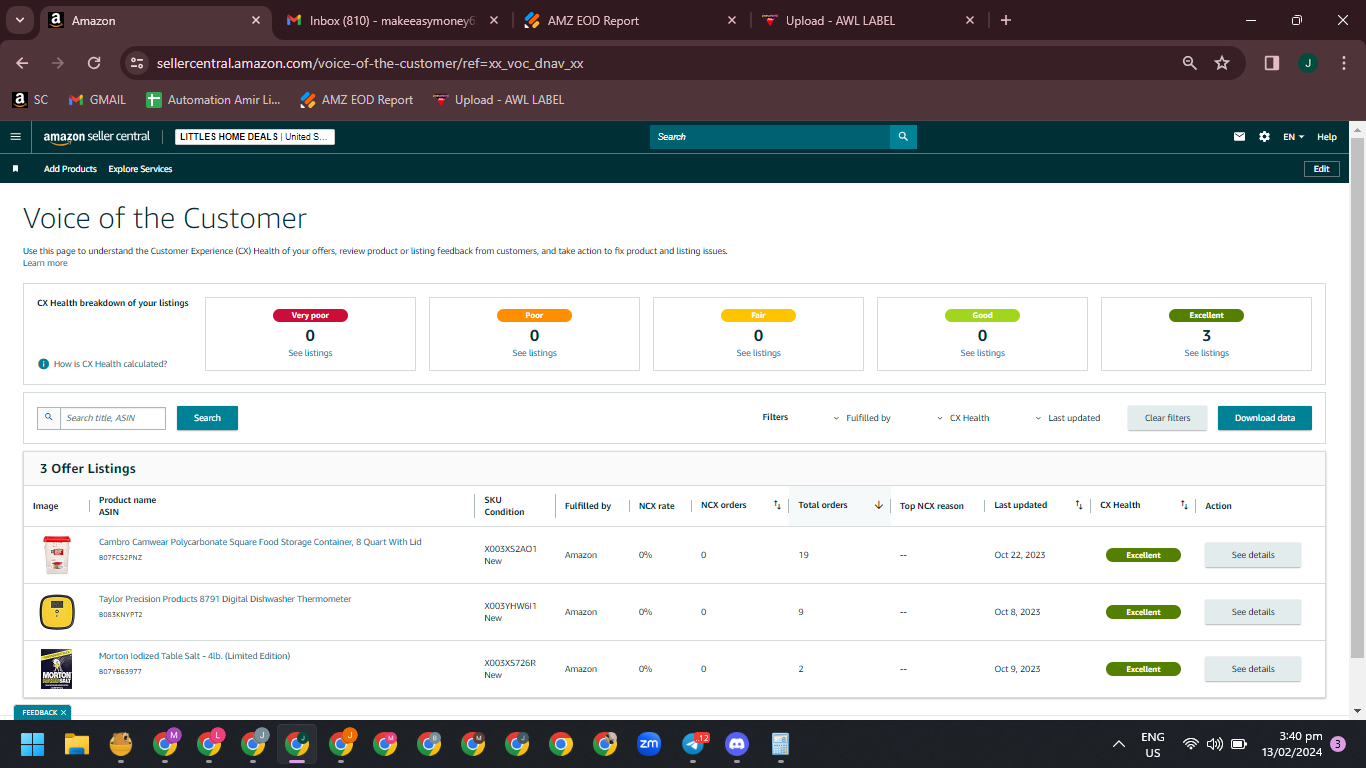1366x768 pixels.
Task: Open Zoom from the taskbar
Action: pyautogui.click(x=649, y=744)
